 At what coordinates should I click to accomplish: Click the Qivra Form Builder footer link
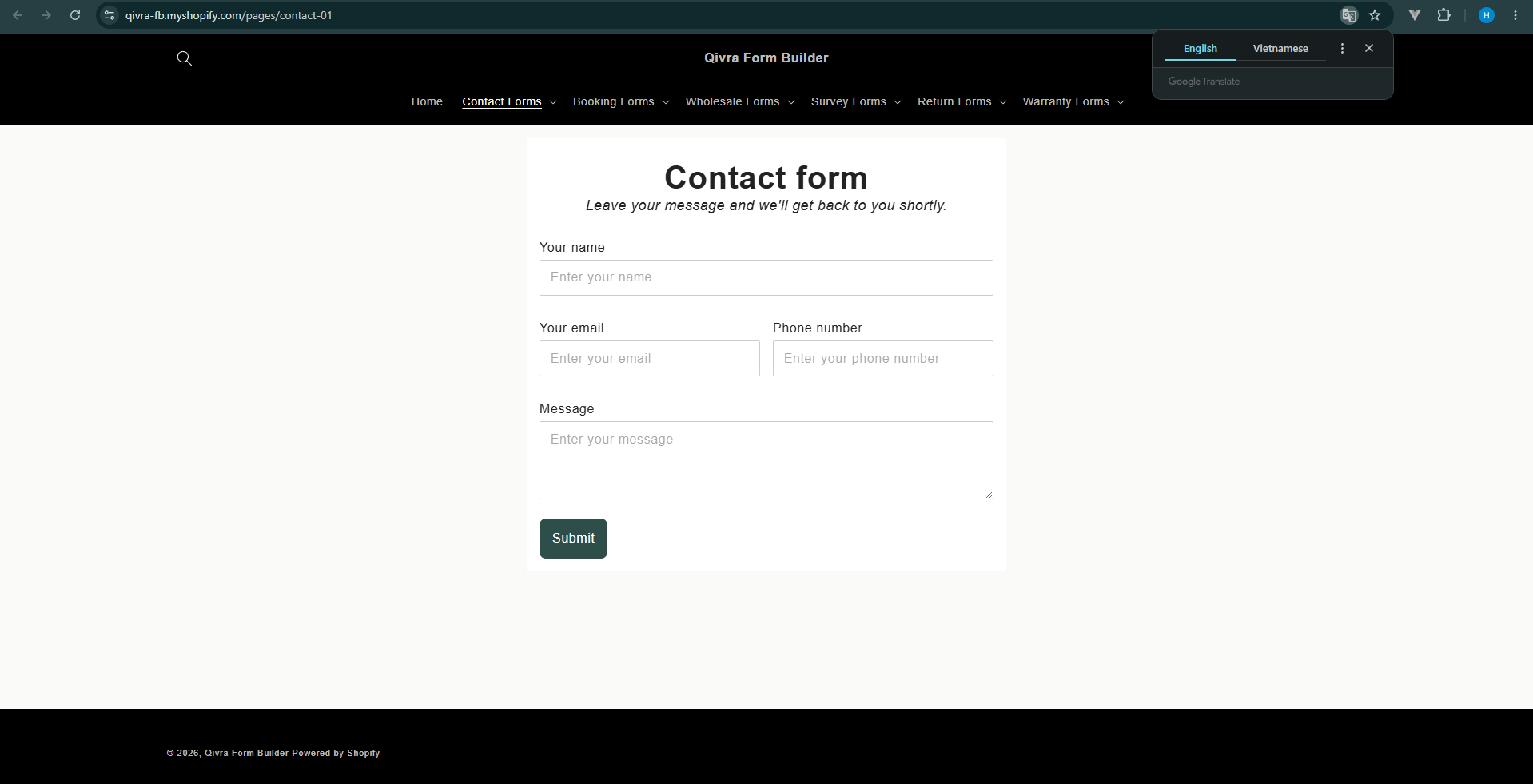246,753
